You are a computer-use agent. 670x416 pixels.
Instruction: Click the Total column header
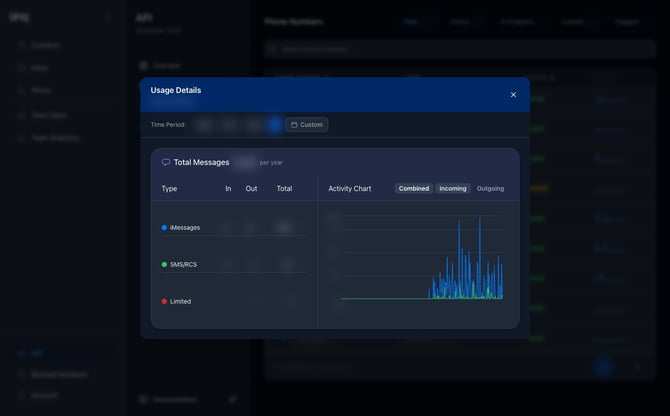tap(284, 188)
